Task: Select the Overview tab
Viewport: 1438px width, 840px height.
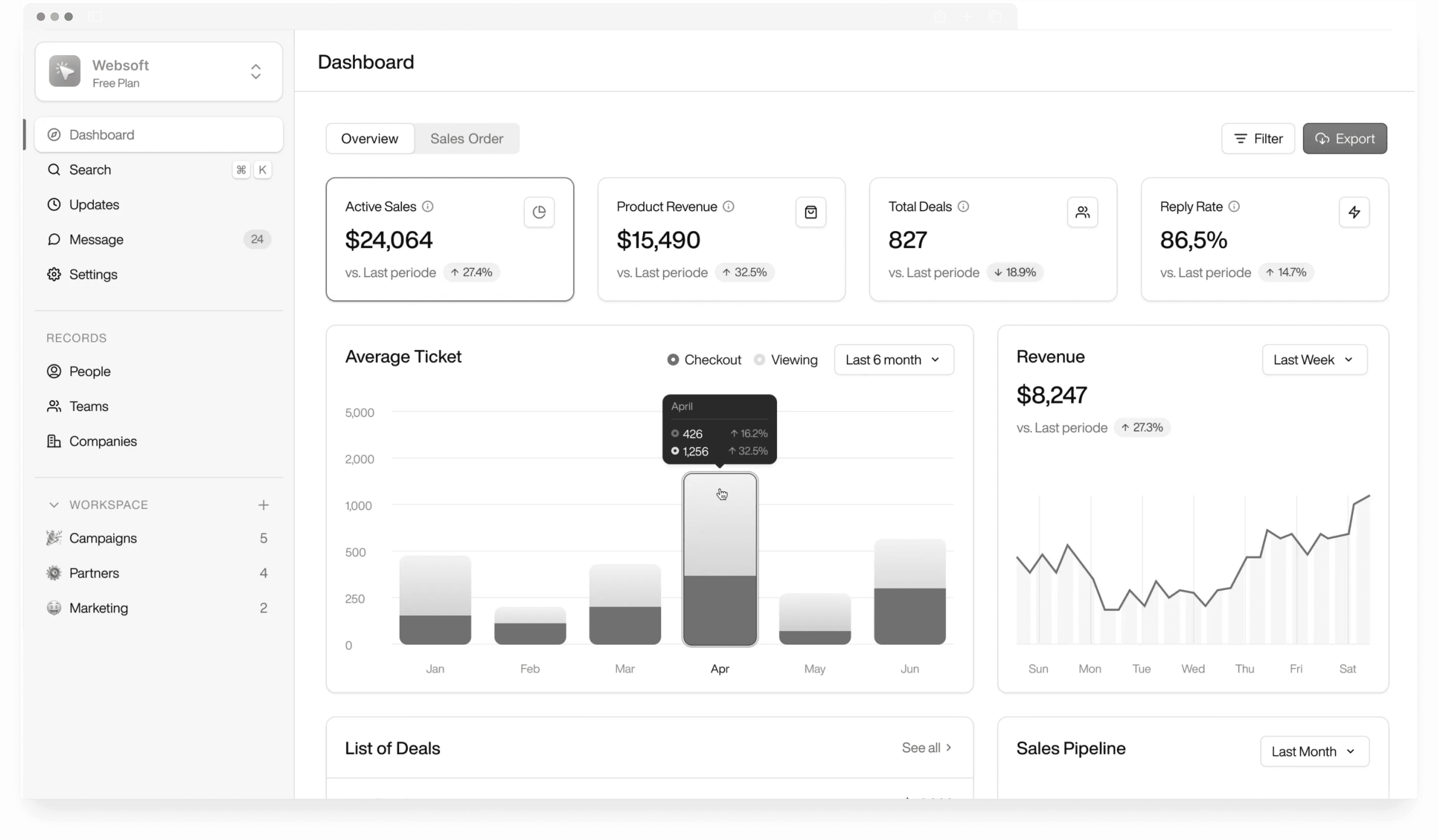Action: 370,138
